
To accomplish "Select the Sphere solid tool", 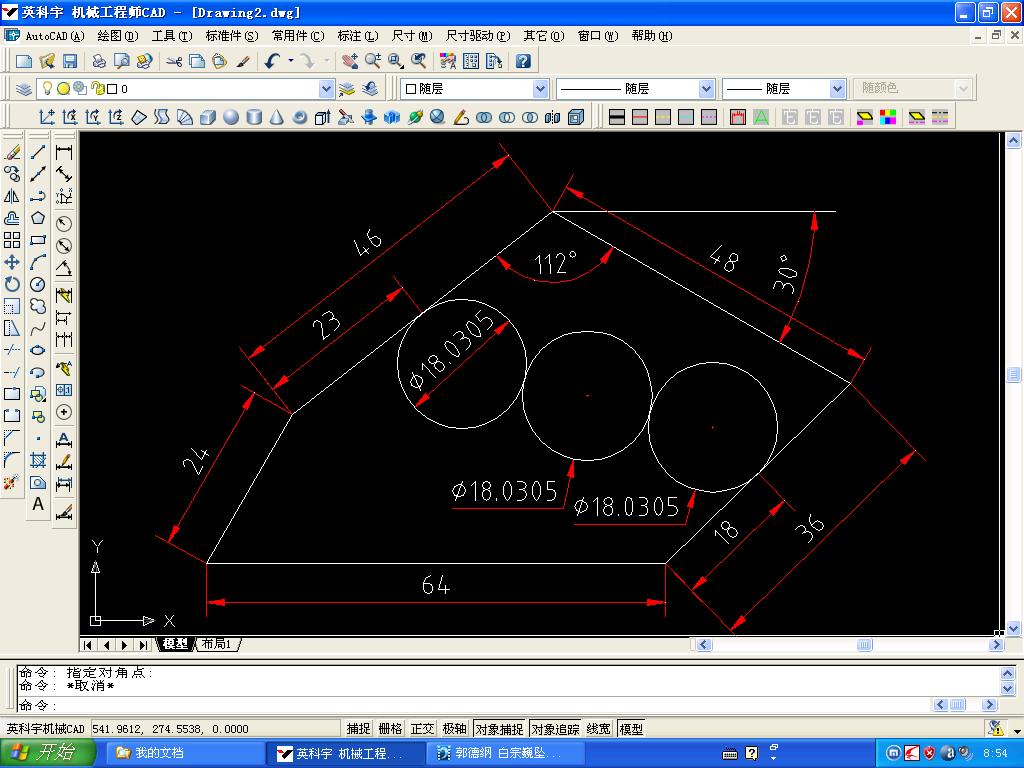I will coord(231,117).
